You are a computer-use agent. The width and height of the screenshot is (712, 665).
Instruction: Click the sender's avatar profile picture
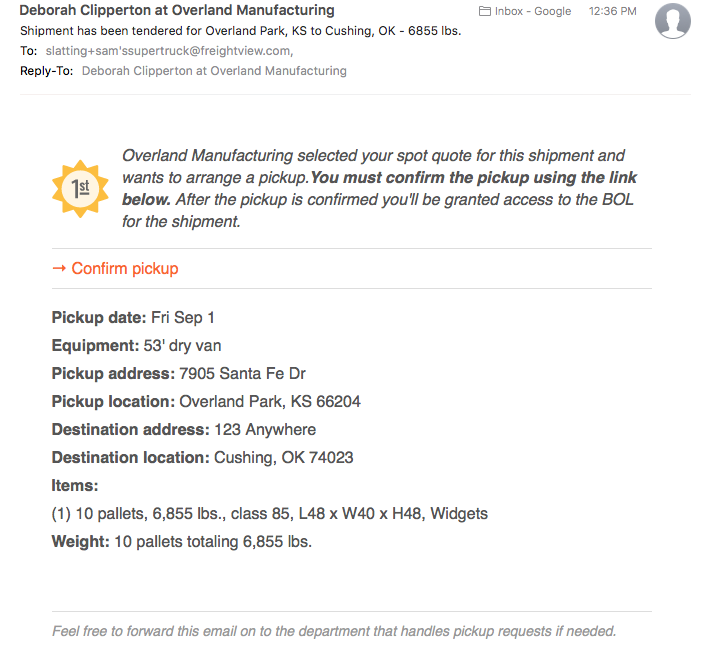click(x=672, y=20)
